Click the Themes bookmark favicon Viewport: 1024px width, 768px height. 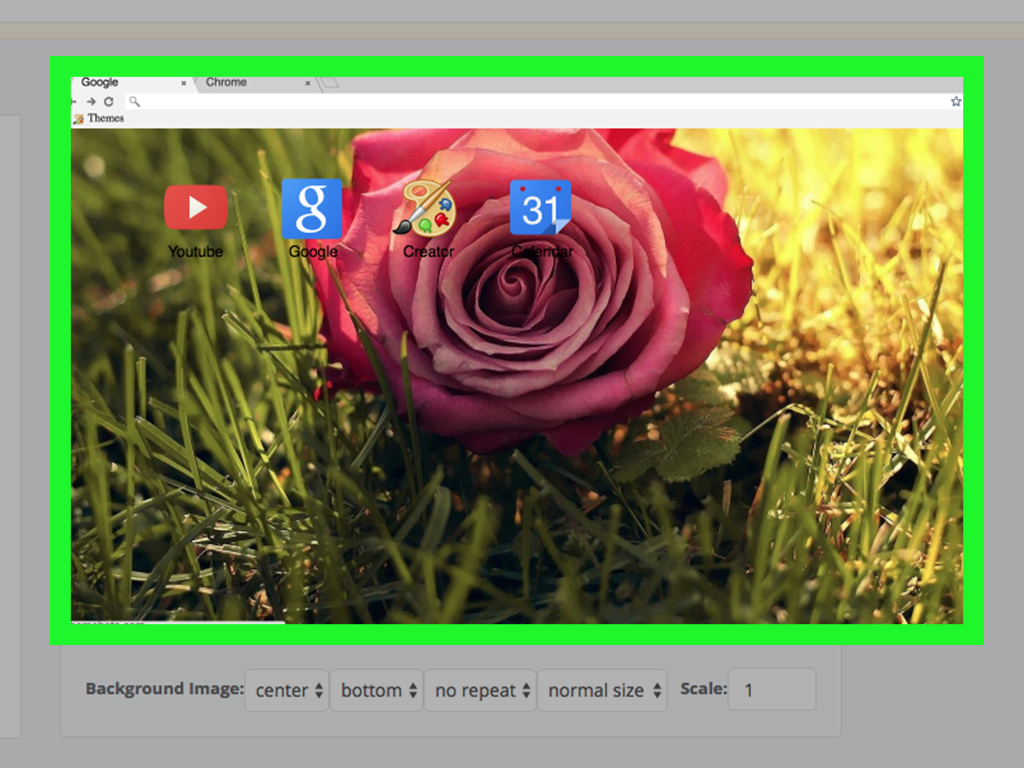(x=78, y=118)
